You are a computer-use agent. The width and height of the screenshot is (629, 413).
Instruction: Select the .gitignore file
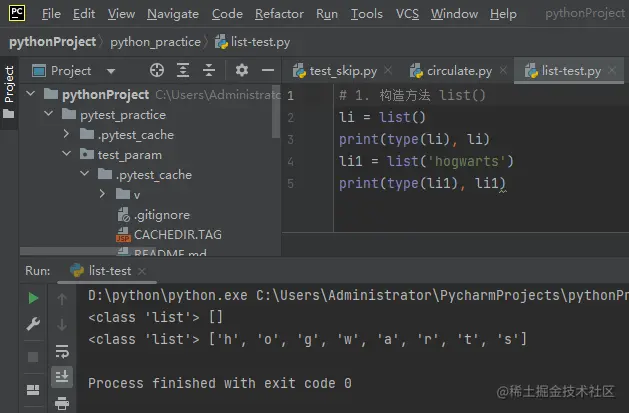[154, 215]
